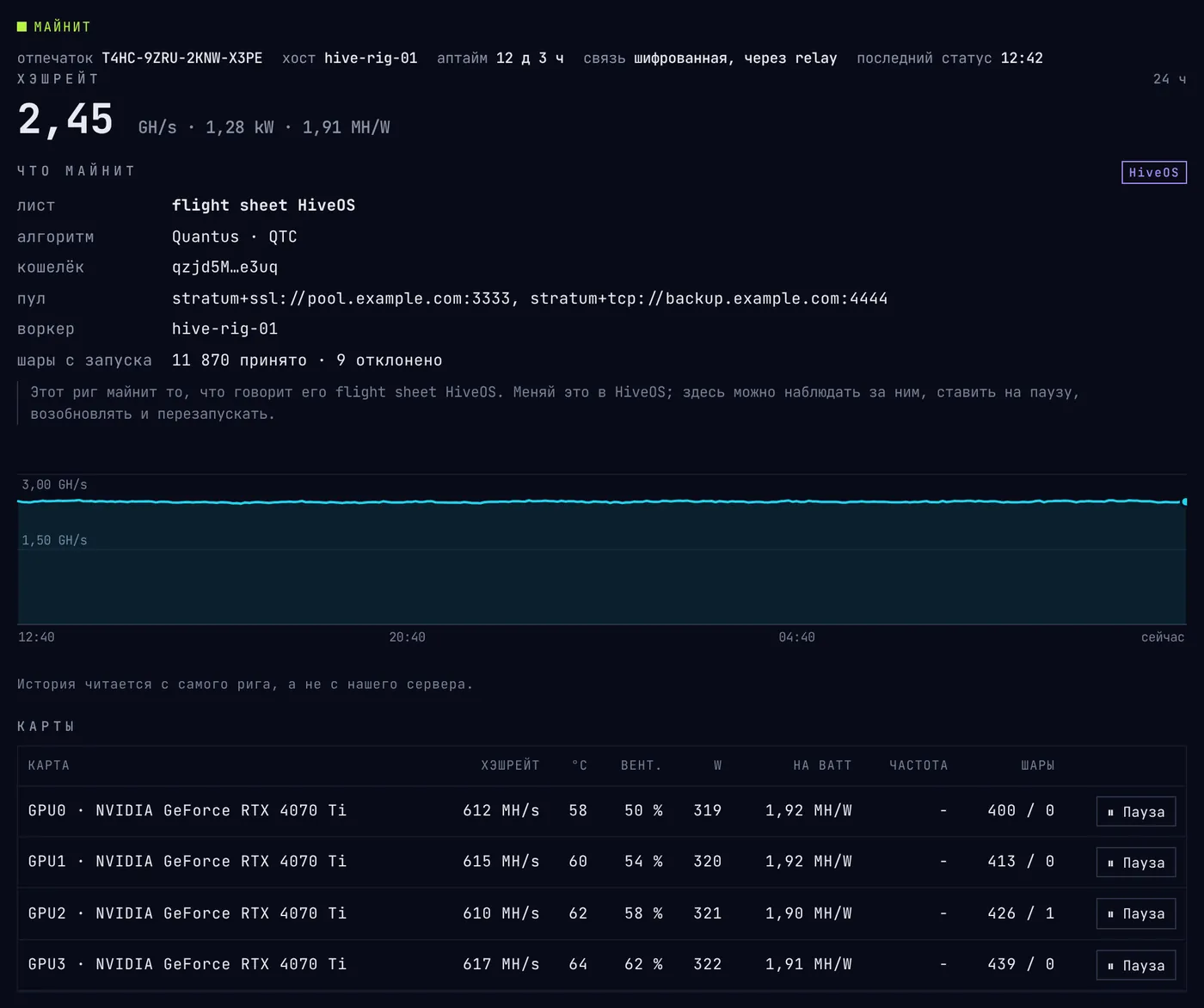Pause the GPU0 card
1204x1008 pixels.
(1136, 812)
